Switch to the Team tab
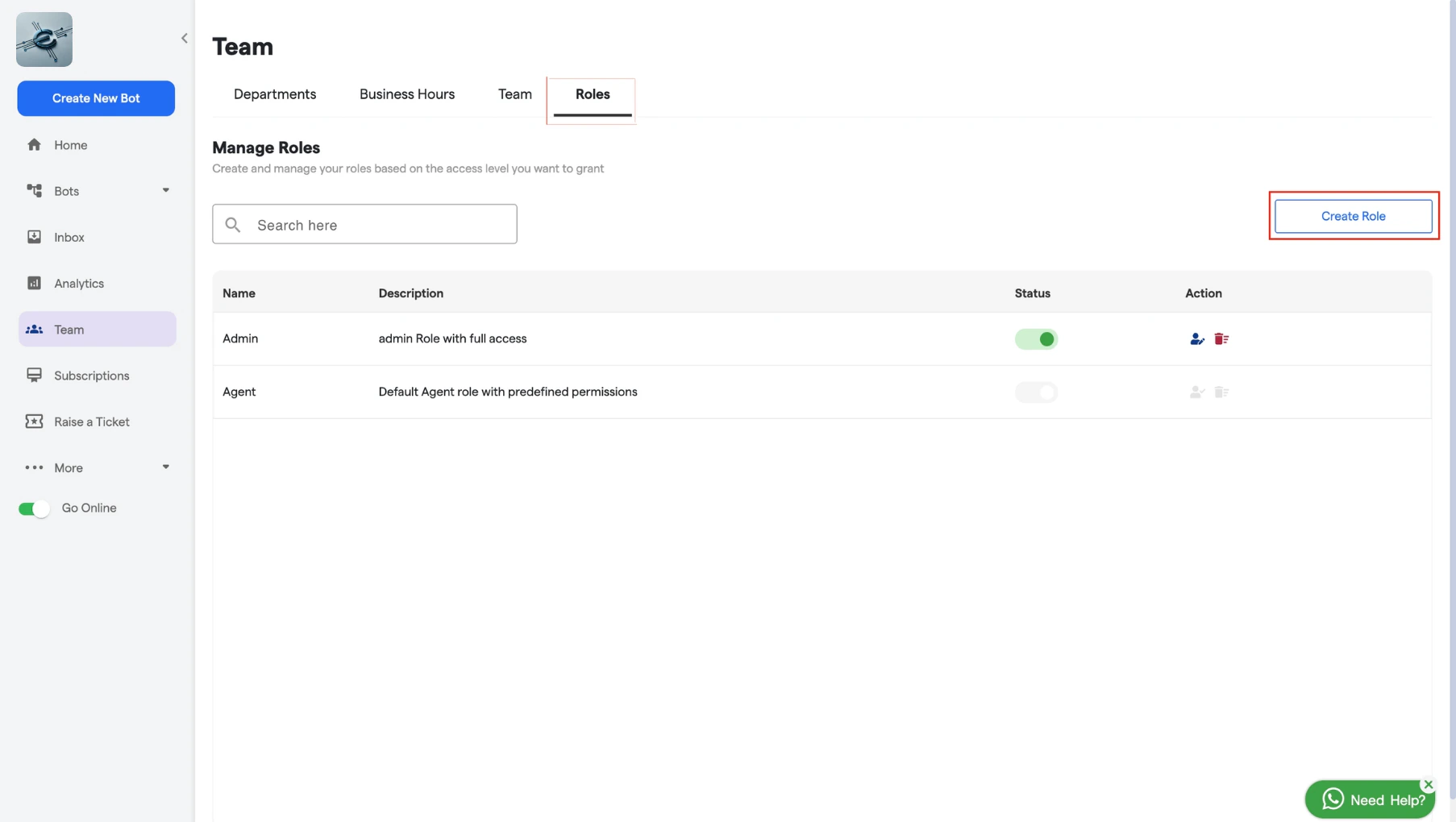 (x=515, y=94)
